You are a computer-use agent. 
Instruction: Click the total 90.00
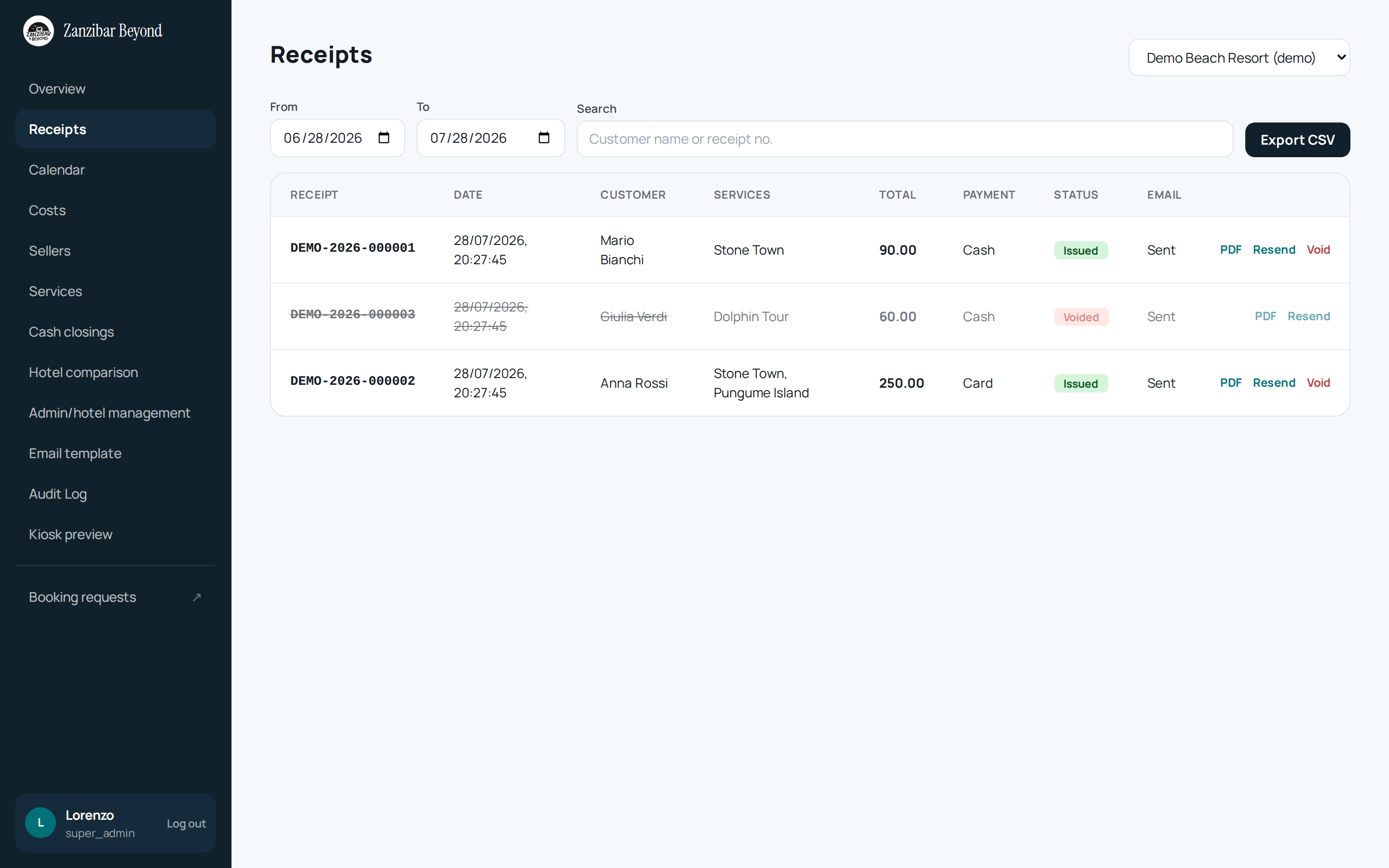coord(898,250)
